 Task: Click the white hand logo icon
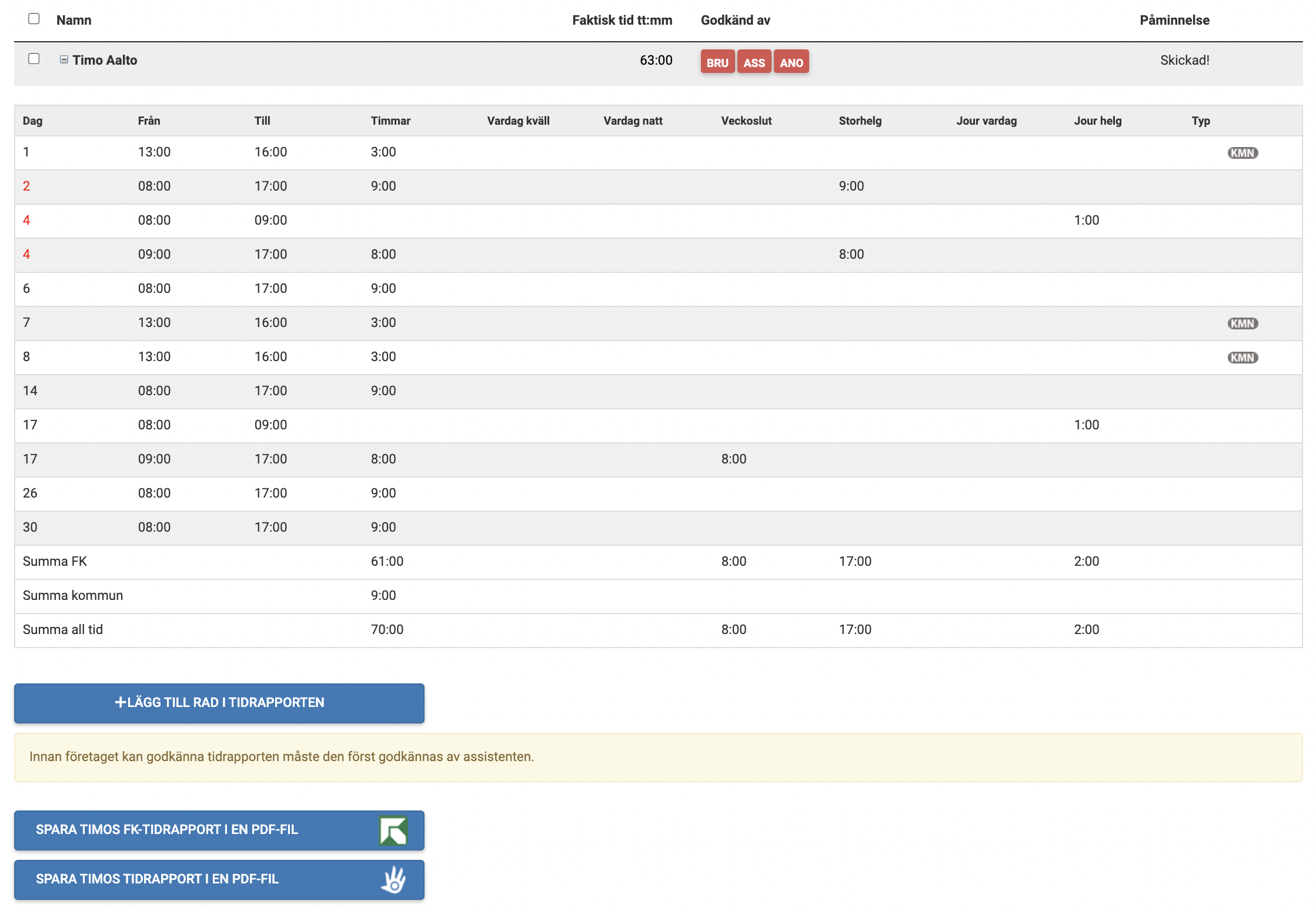pyautogui.click(x=393, y=880)
